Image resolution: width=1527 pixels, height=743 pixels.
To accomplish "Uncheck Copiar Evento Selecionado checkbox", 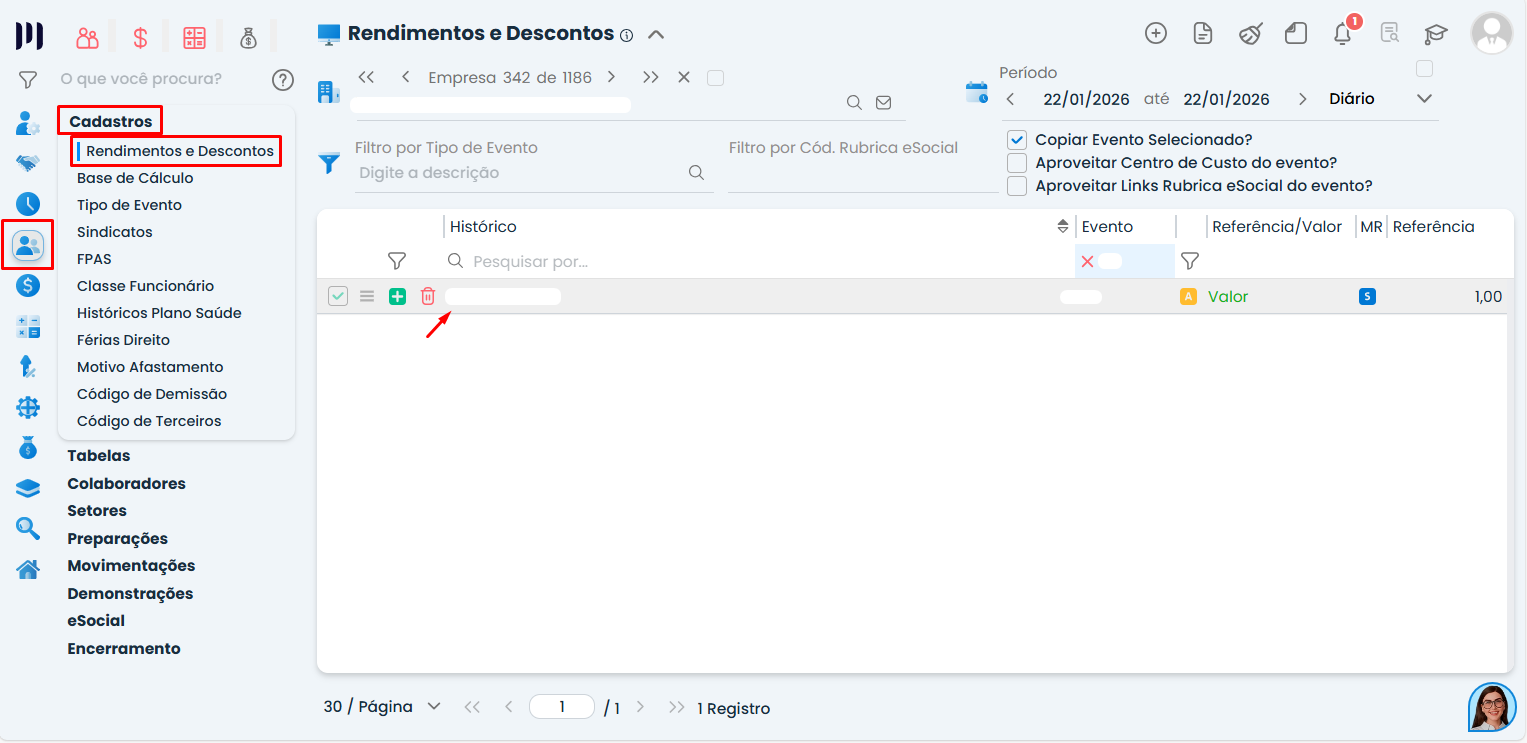I will coord(1017,140).
